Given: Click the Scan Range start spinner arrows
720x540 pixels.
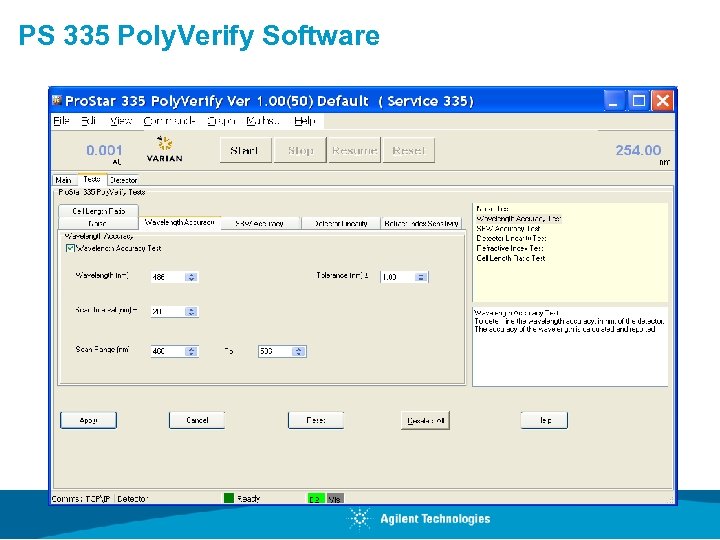Looking at the screenshot, I should coord(191,351).
